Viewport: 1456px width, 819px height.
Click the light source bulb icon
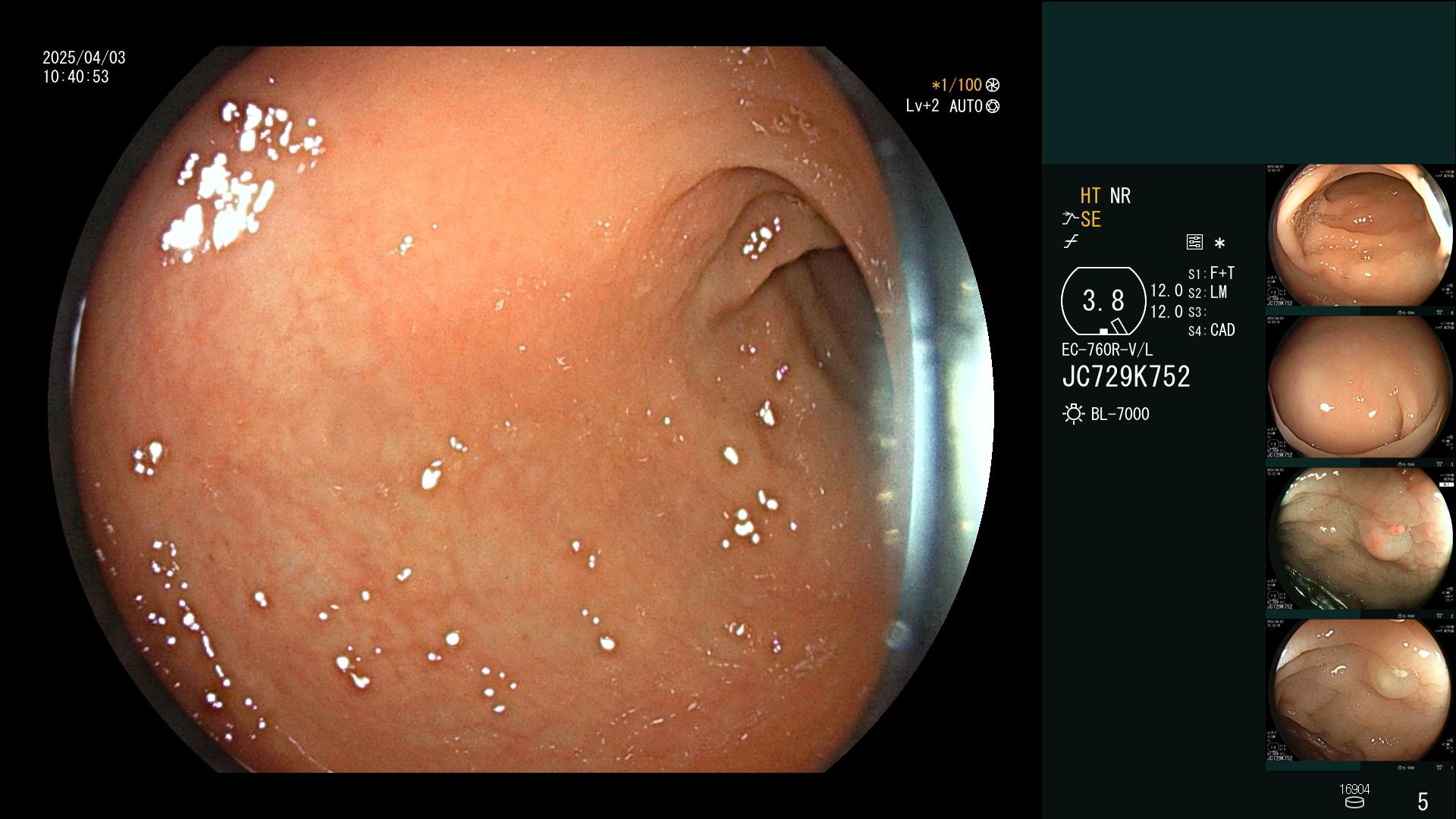[x=1073, y=414]
